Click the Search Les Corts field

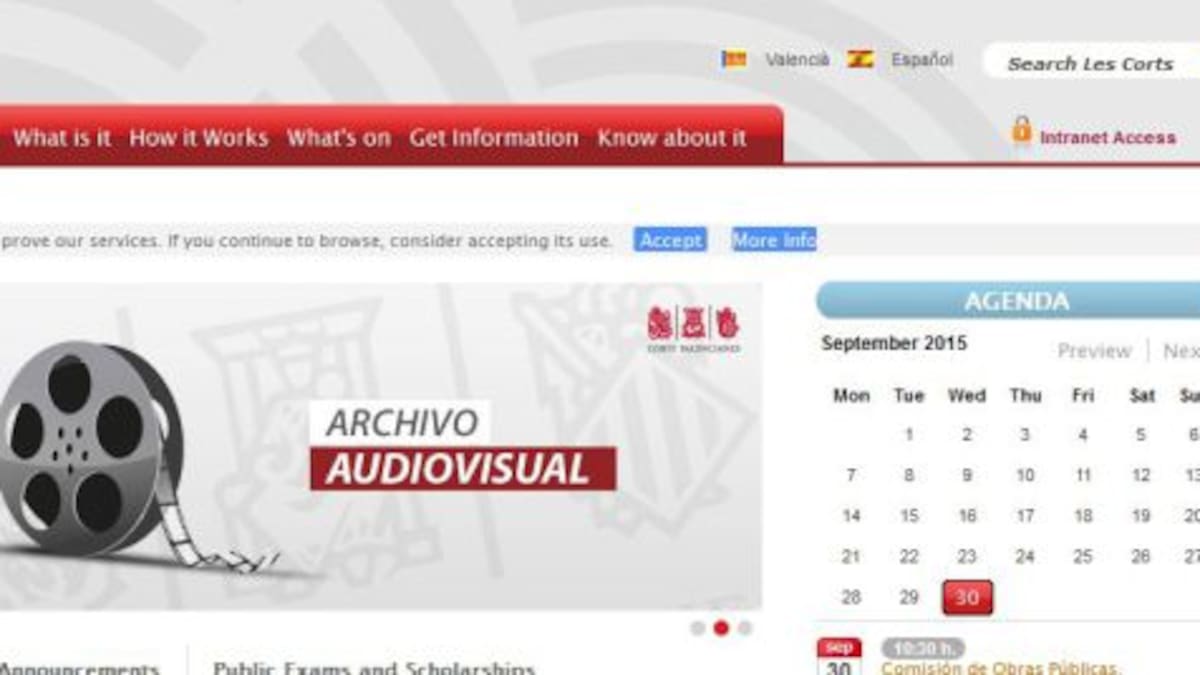tap(1090, 63)
